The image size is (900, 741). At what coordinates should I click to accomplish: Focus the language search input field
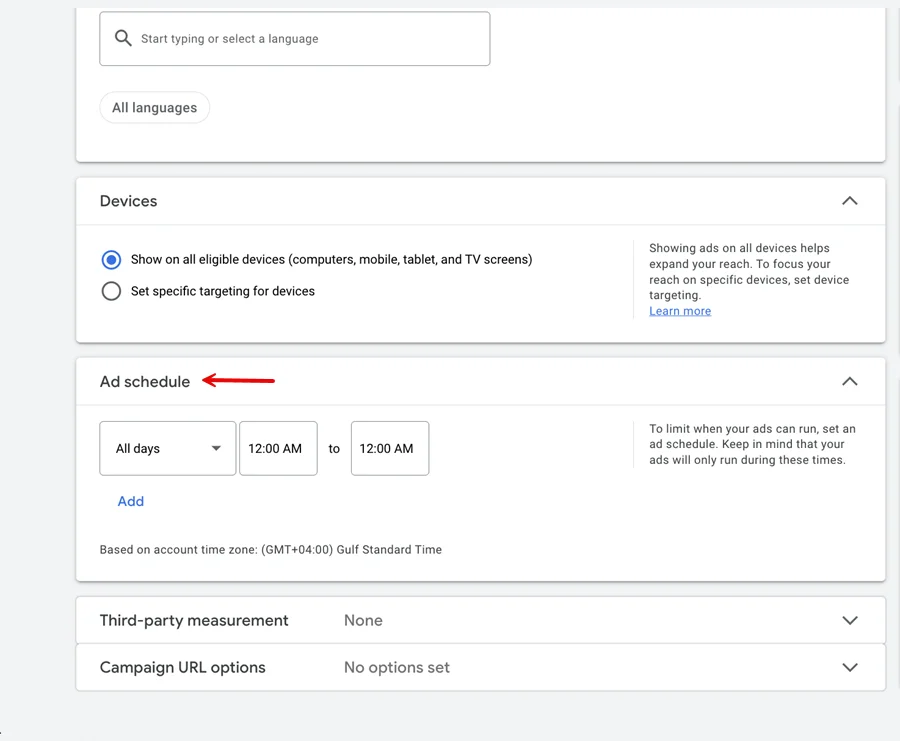295,38
